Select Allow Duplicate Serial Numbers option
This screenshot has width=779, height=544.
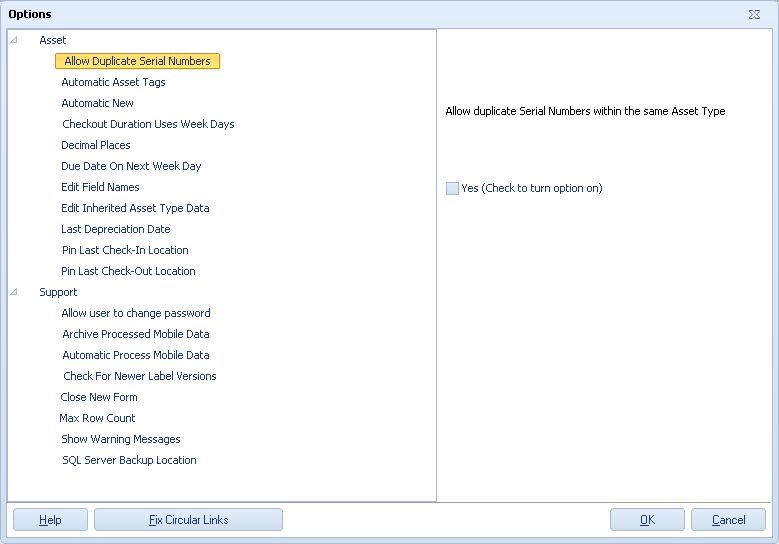click(137, 61)
